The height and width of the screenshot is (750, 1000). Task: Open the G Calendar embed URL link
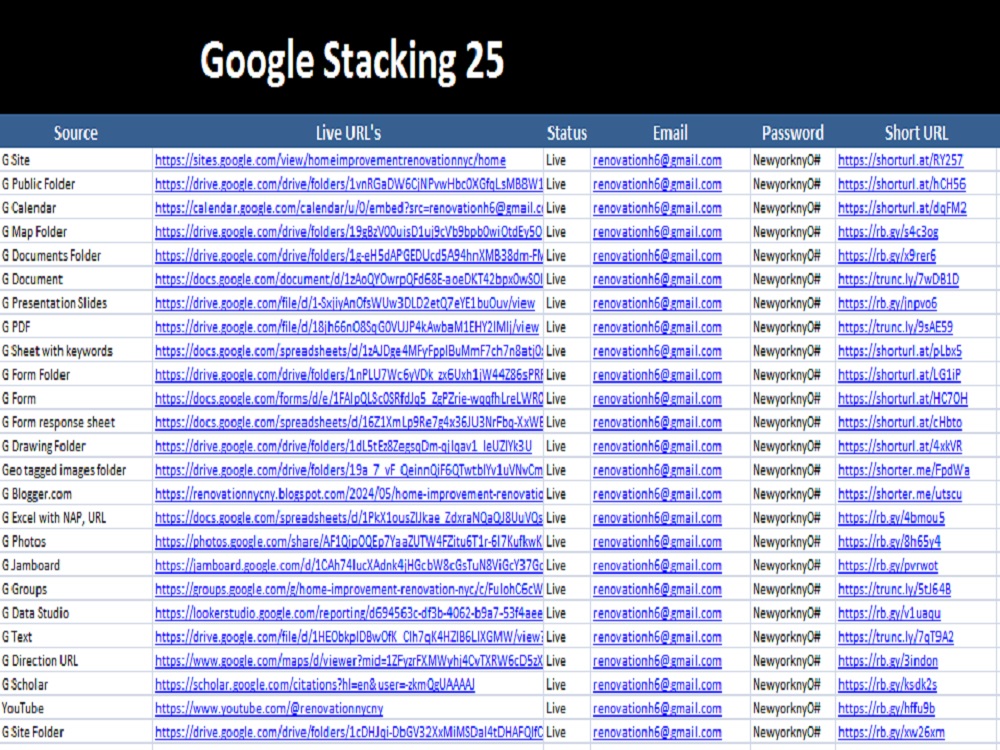(x=349, y=208)
